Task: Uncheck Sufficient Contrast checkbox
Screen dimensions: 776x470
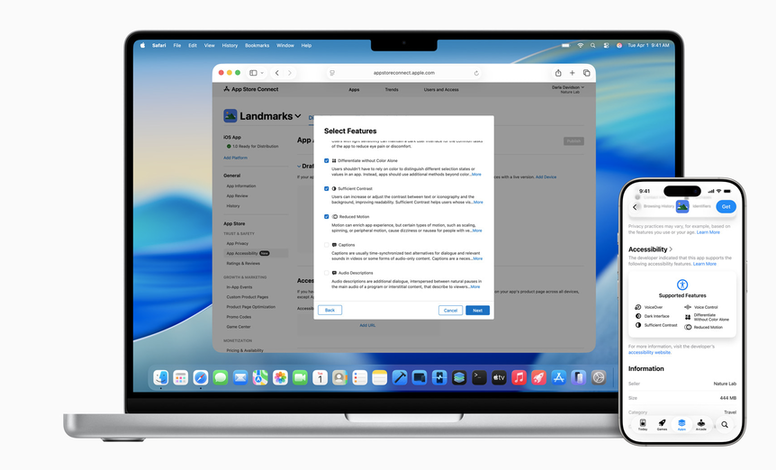Action: (326, 188)
